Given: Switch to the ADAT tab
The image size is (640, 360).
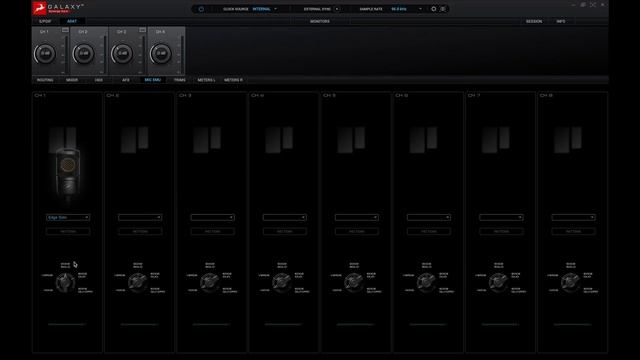Looking at the screenshot, I should point(72,21).
